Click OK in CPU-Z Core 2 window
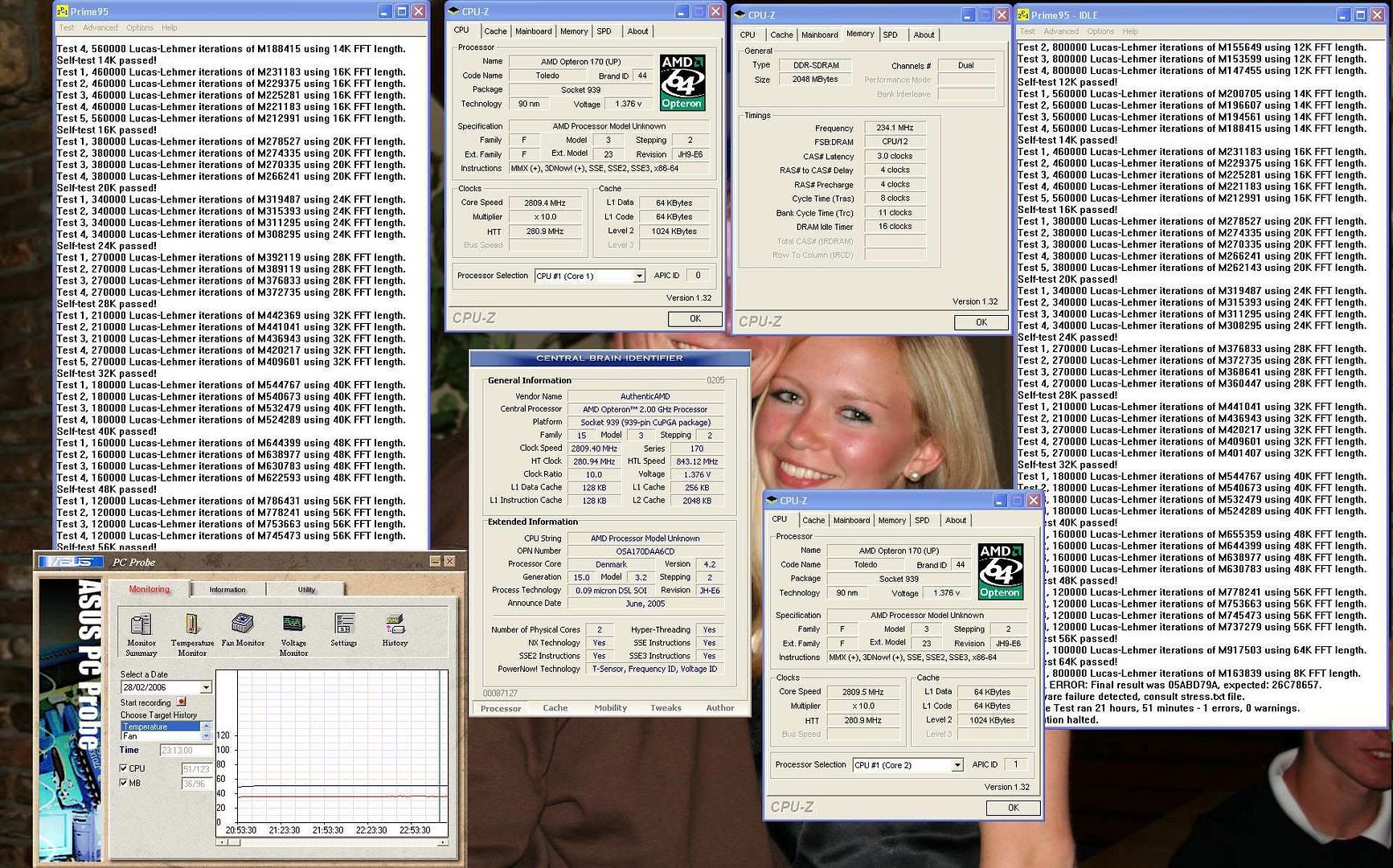This screenshot has height=868, width=1393. click(1013, 808)
